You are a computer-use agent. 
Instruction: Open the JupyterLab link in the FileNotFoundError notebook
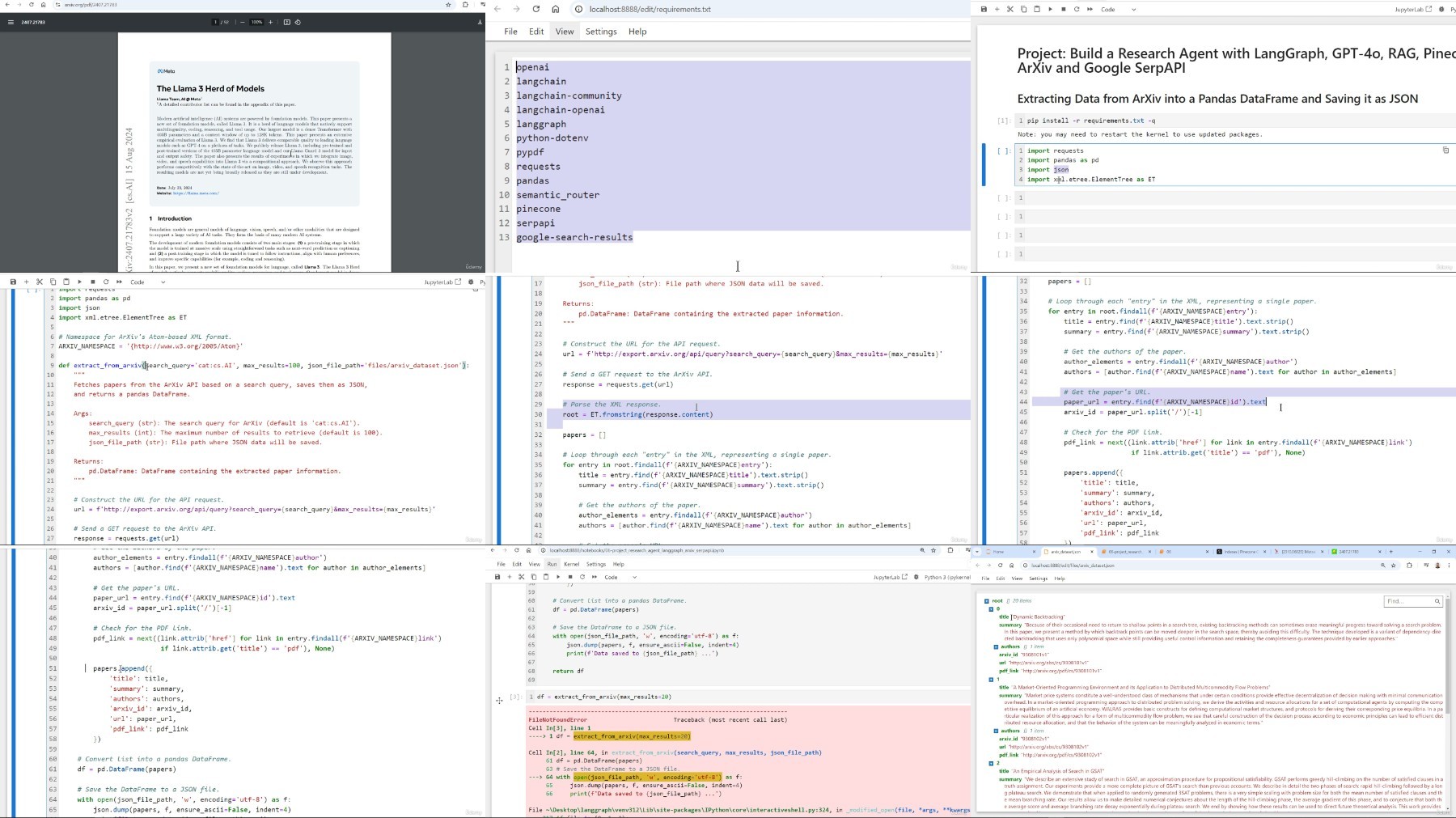(x=891, y=577)
